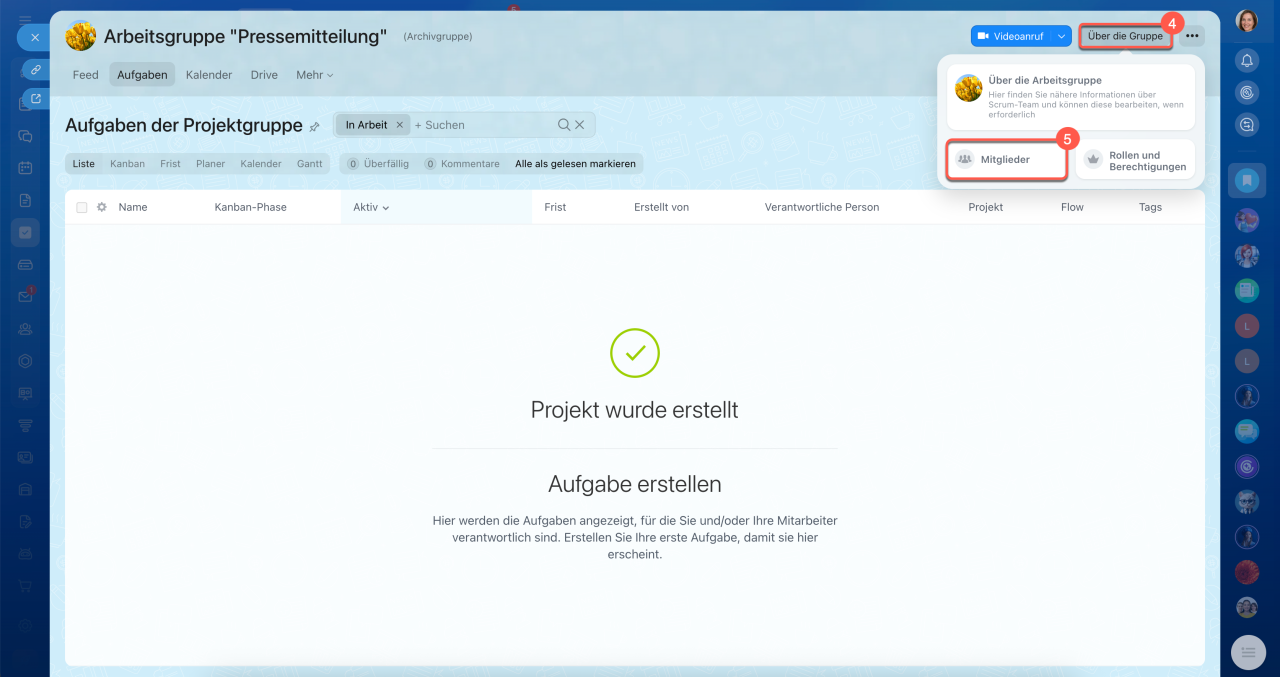Open the bookmark notes icon in right panel
This screenshot has width=1280, height=677.
tap(1247, 181)
